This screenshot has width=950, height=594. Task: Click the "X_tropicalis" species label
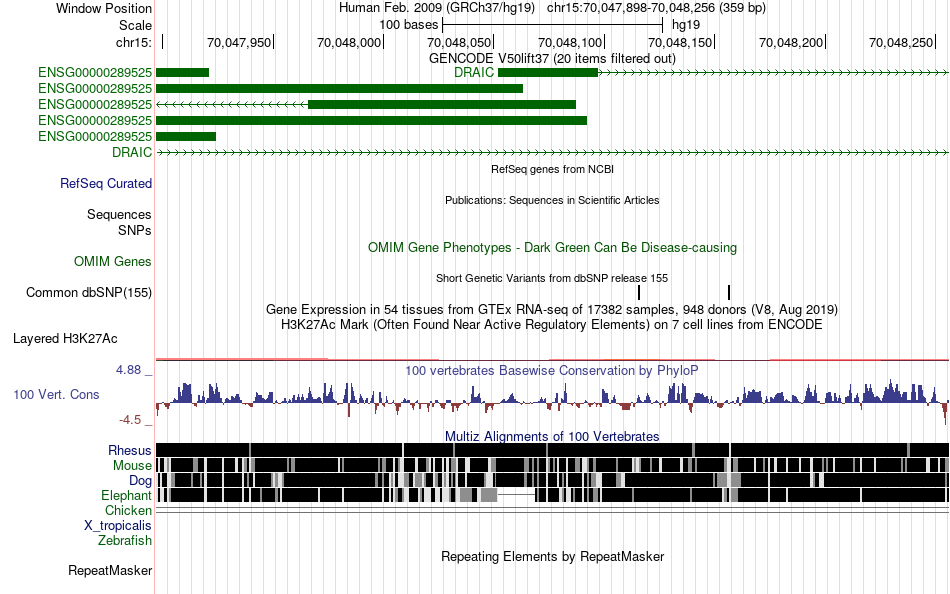(118, 526)
